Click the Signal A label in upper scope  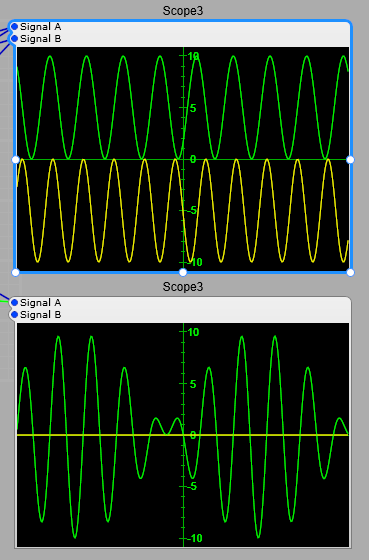[x=40, y=27]
